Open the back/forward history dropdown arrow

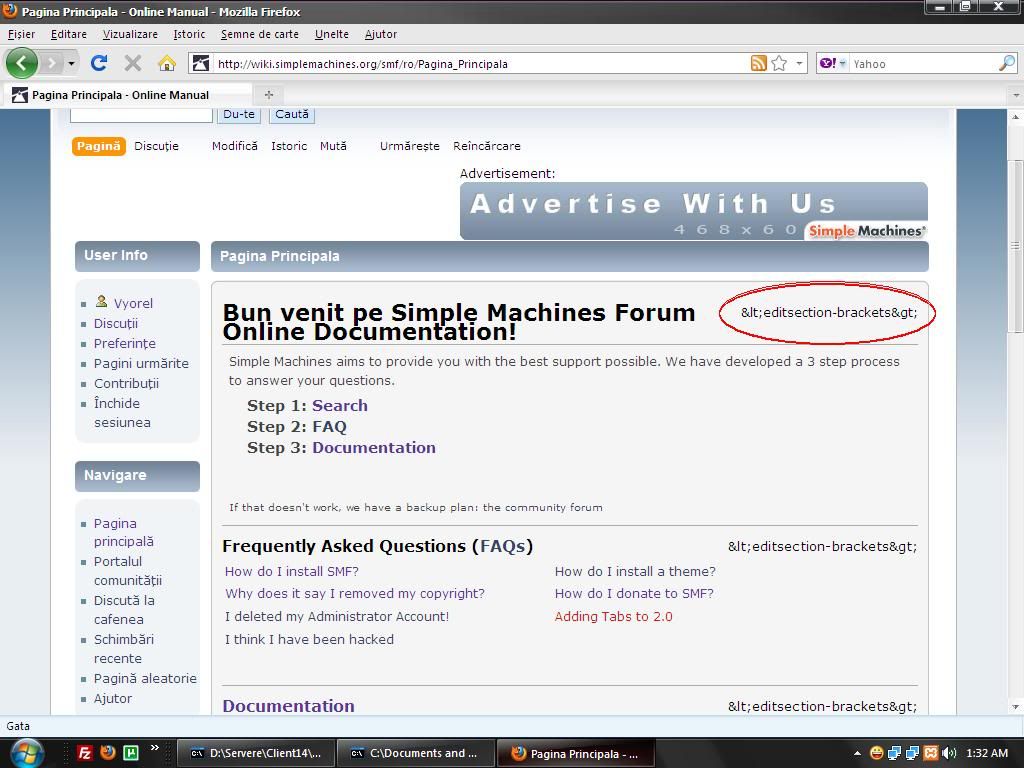tap(71, 63)
